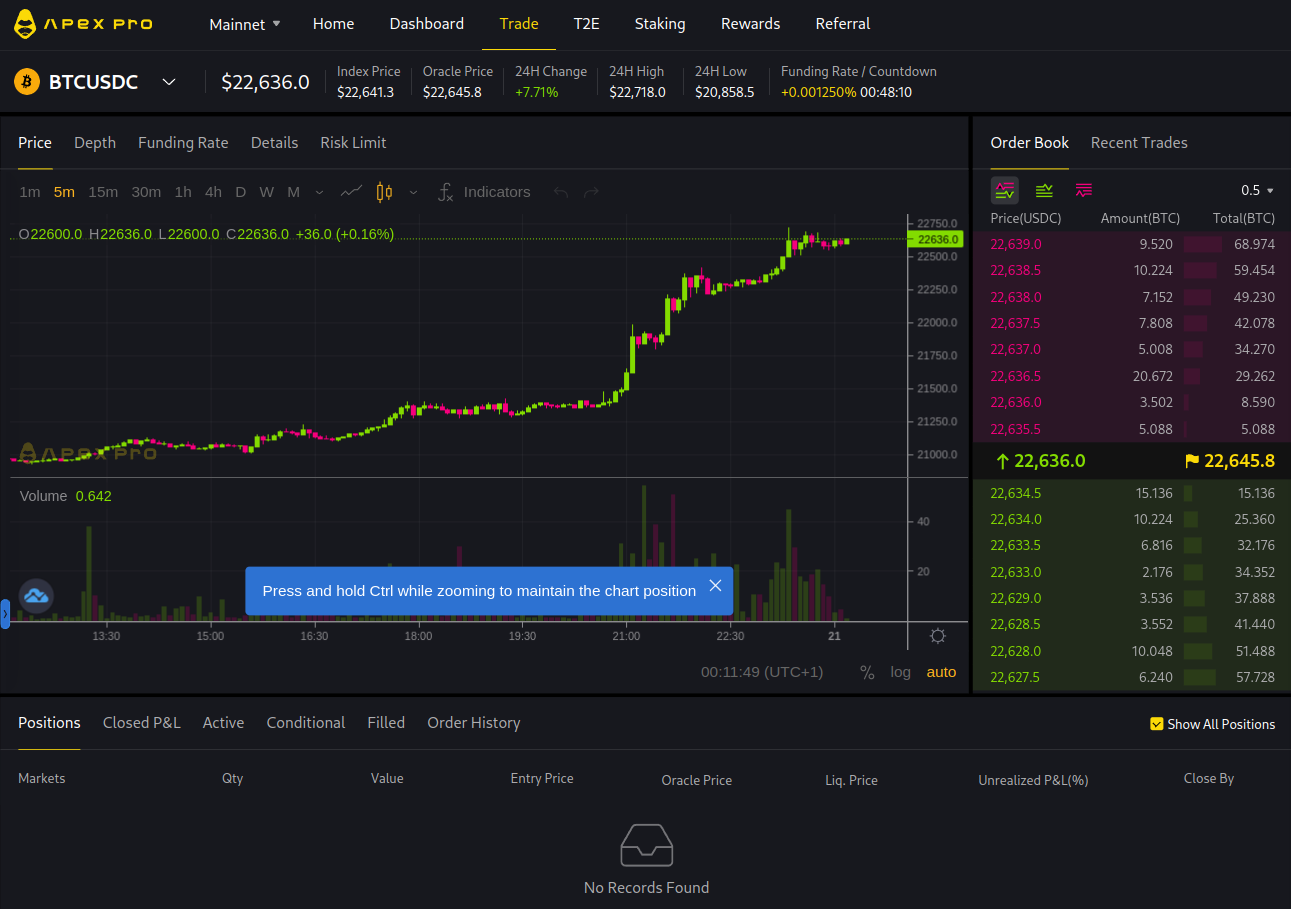Click the chart redo arrow
The image size is (1291, 909).
click(591, 192)
